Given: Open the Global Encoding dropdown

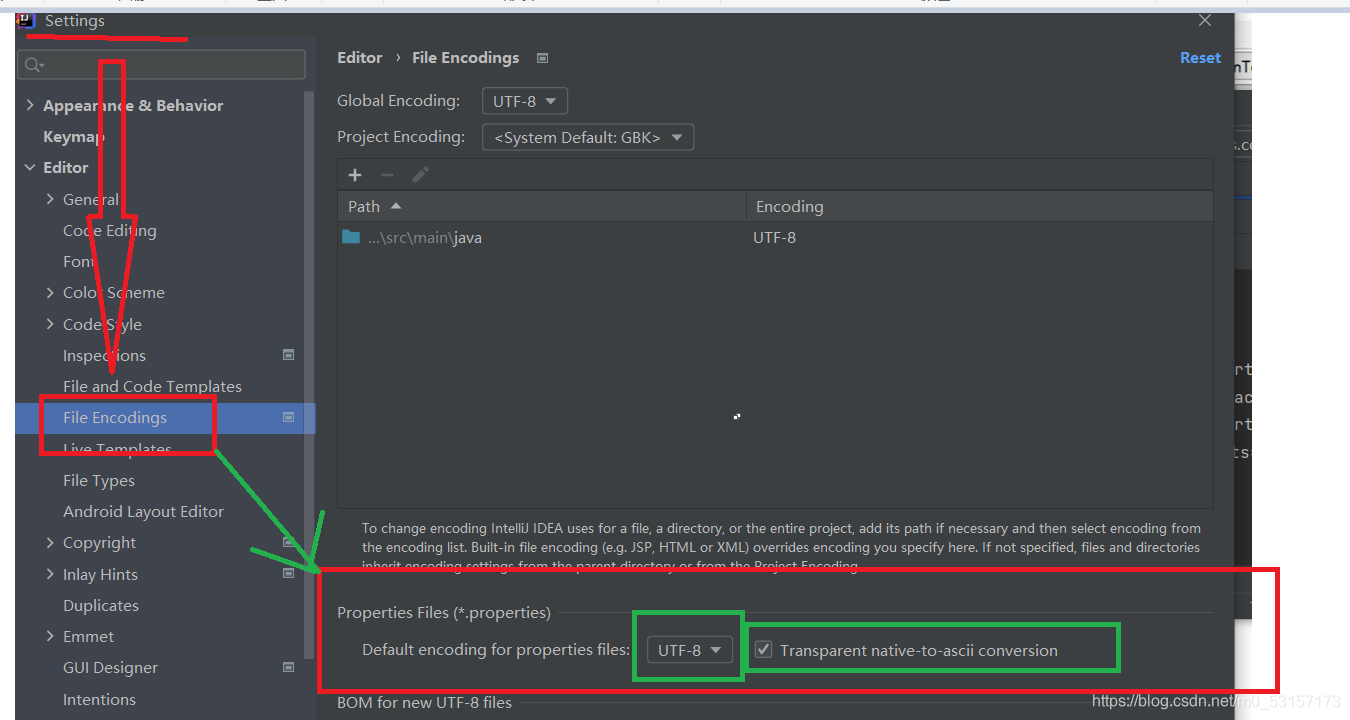Looking at the screenshot, I should [x=525, y=101].
